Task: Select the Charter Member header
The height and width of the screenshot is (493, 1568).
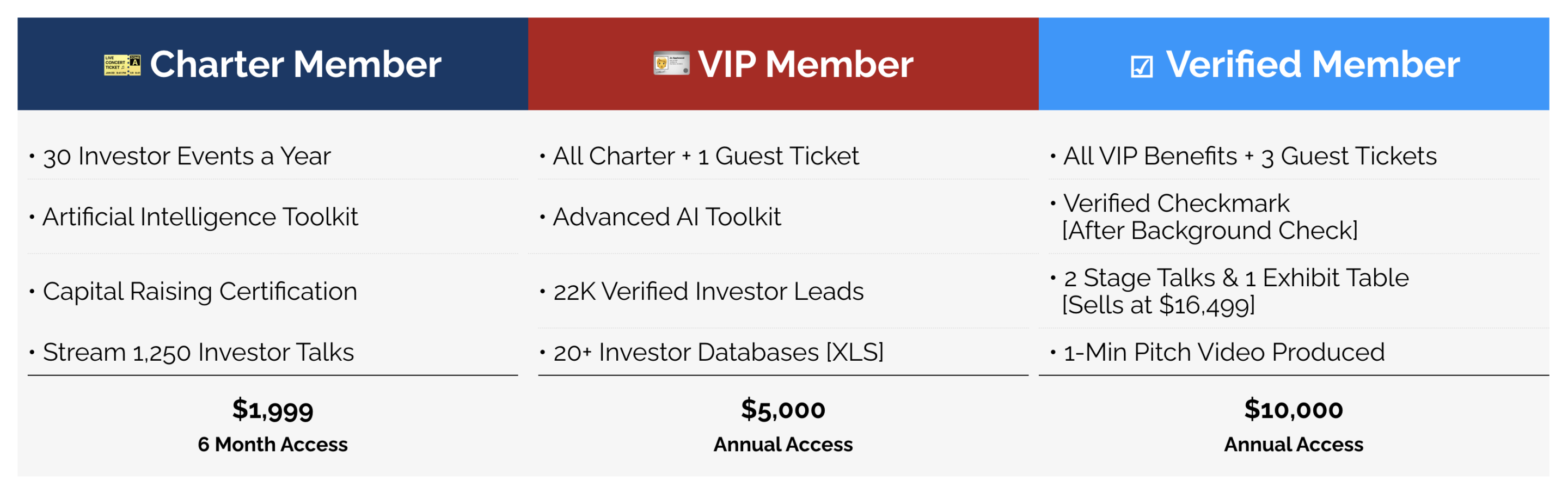Action: click(x=295, y=65)
